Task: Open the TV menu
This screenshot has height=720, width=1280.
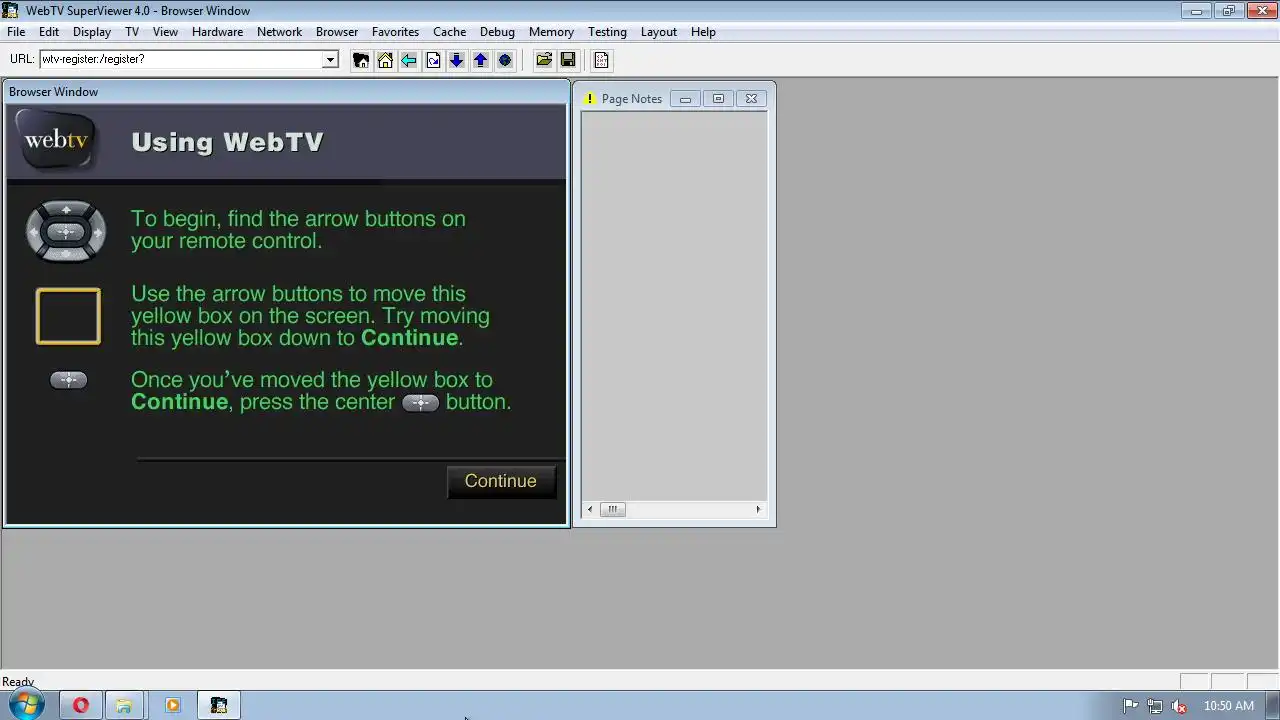Action: click(132, 32)
